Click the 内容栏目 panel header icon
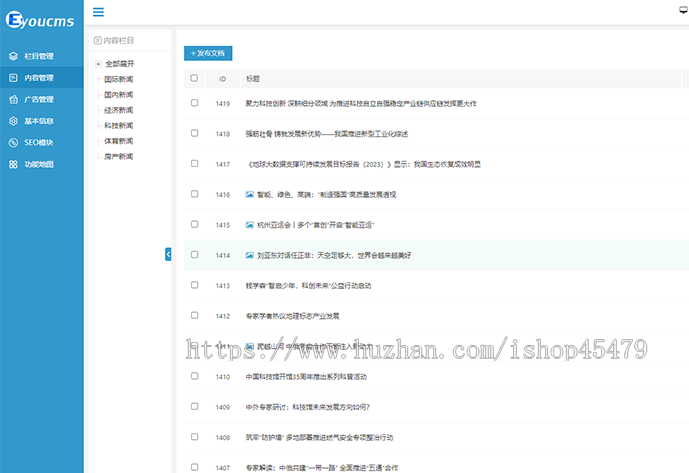Screen dimensions: 689x473 pyautogui.click(x=98, y=40)
